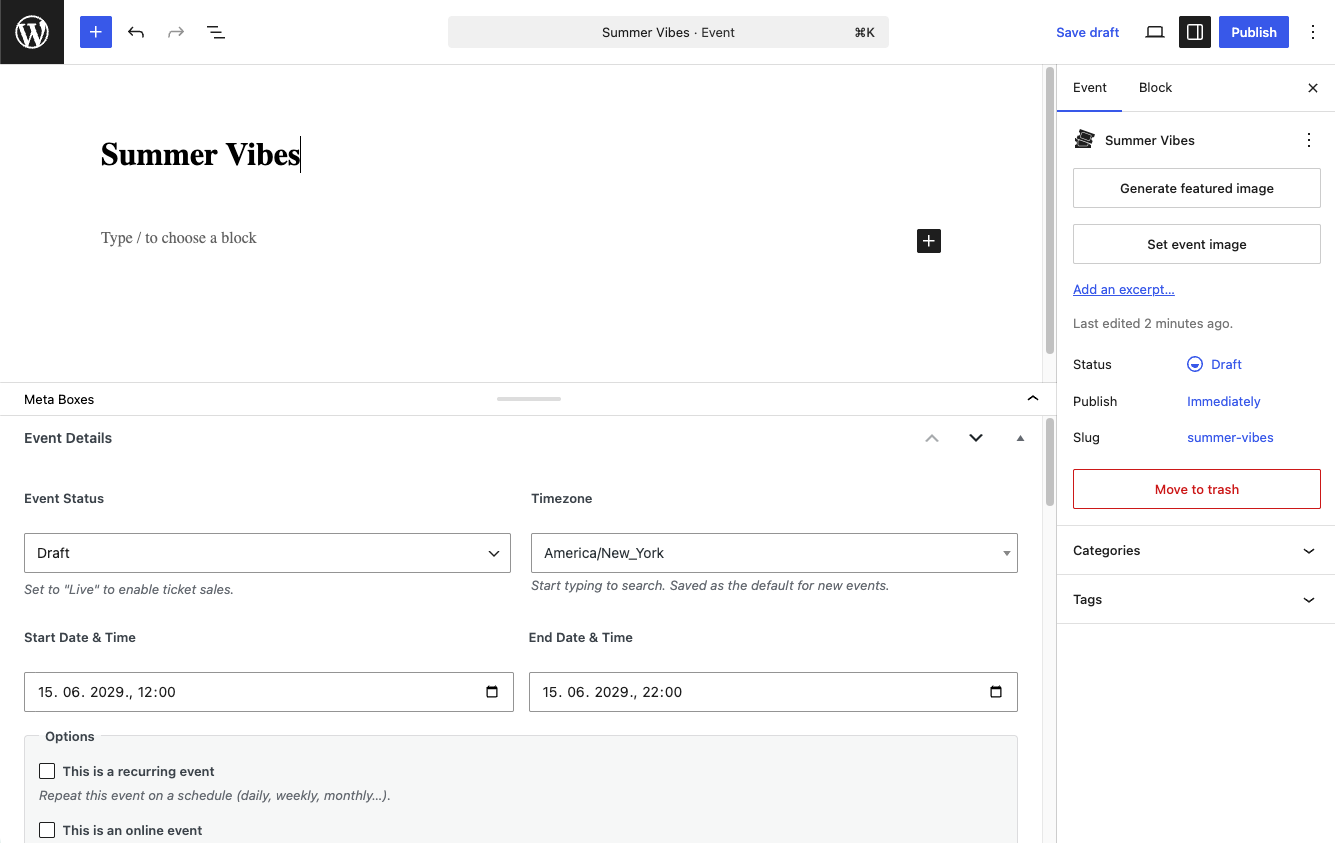Undo the last change

(136, 32)
